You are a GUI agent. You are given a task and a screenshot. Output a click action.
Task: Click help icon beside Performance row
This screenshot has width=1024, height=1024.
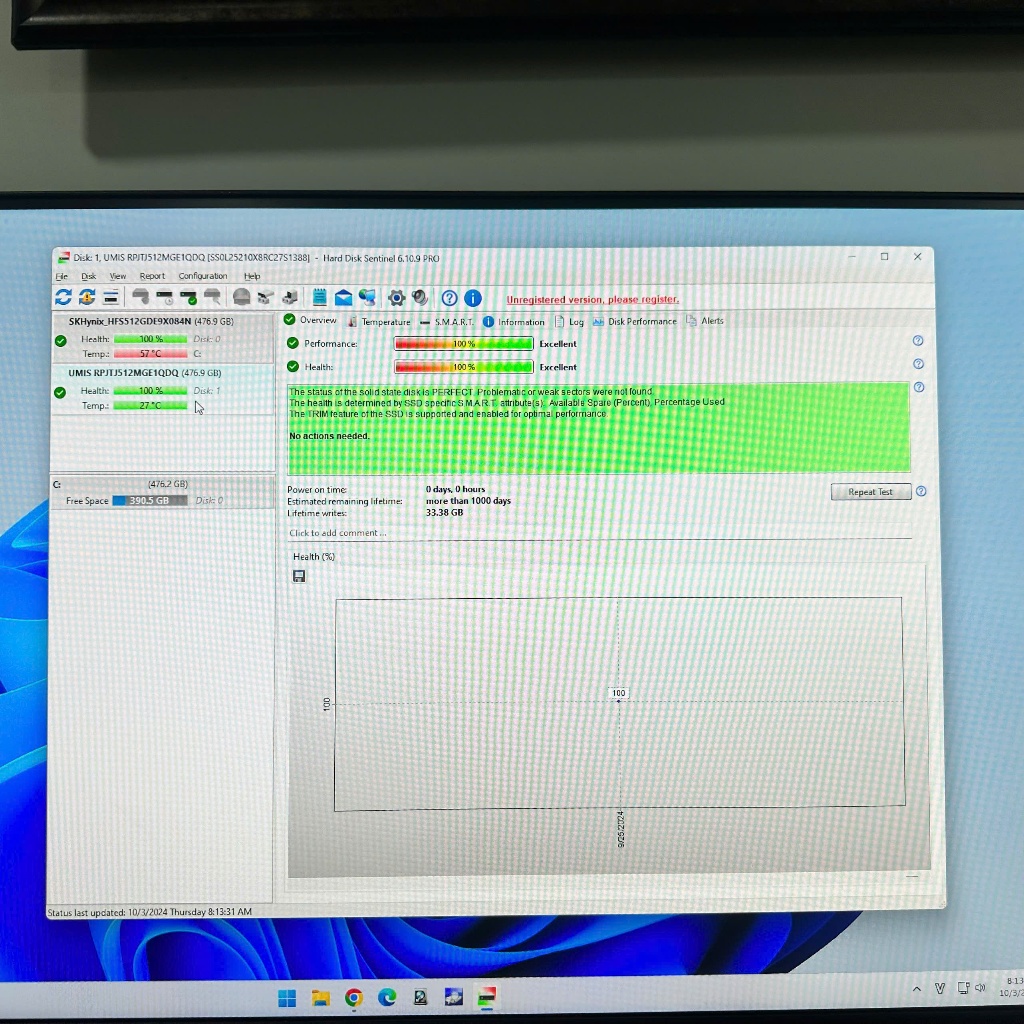[x=918, y=341]
